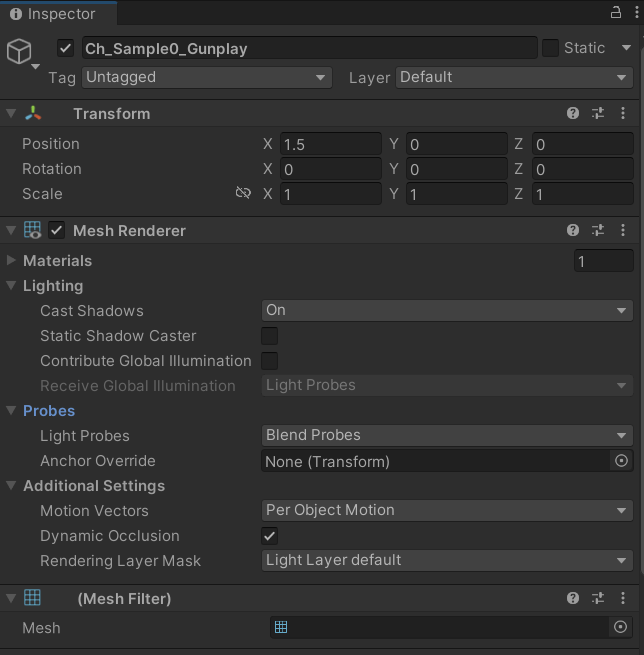Enable the Static checkbox
The image size is (644, 655).
click(x=550, y=48)
